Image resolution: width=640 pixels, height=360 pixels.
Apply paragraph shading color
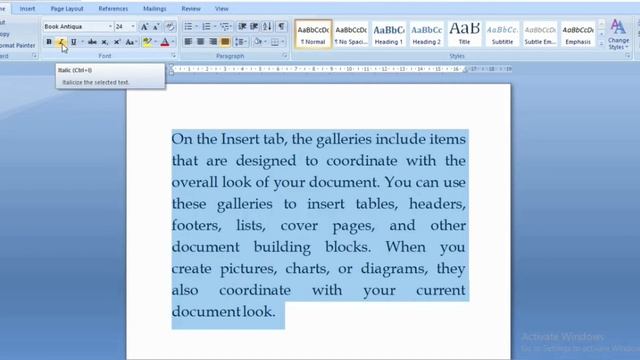point(258,42)
